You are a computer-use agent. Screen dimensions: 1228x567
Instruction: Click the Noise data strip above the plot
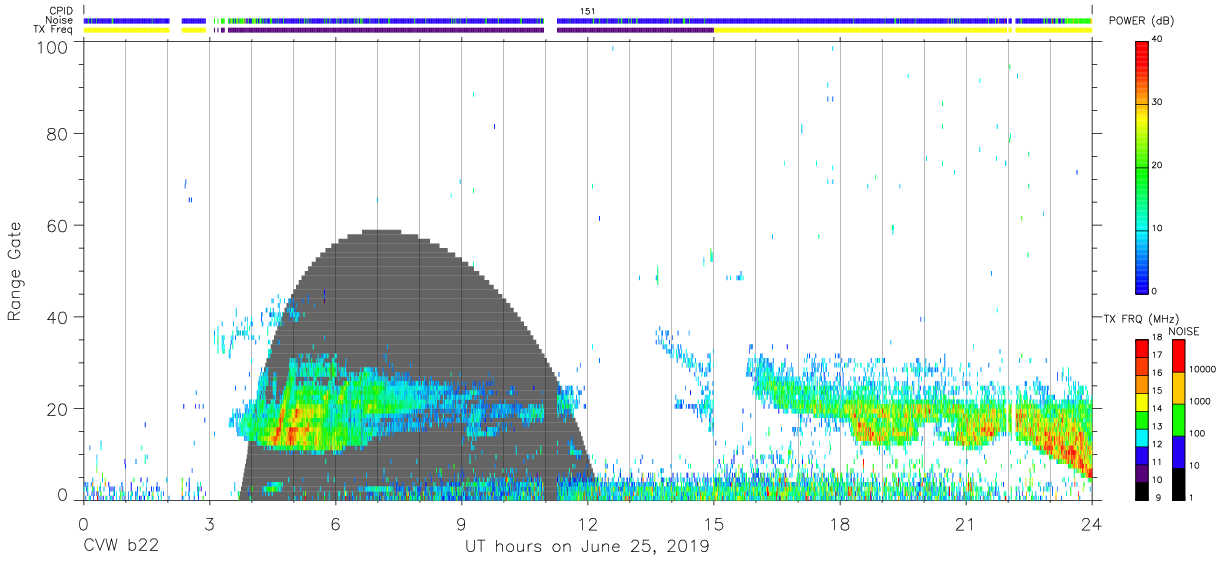coord(587,20)
